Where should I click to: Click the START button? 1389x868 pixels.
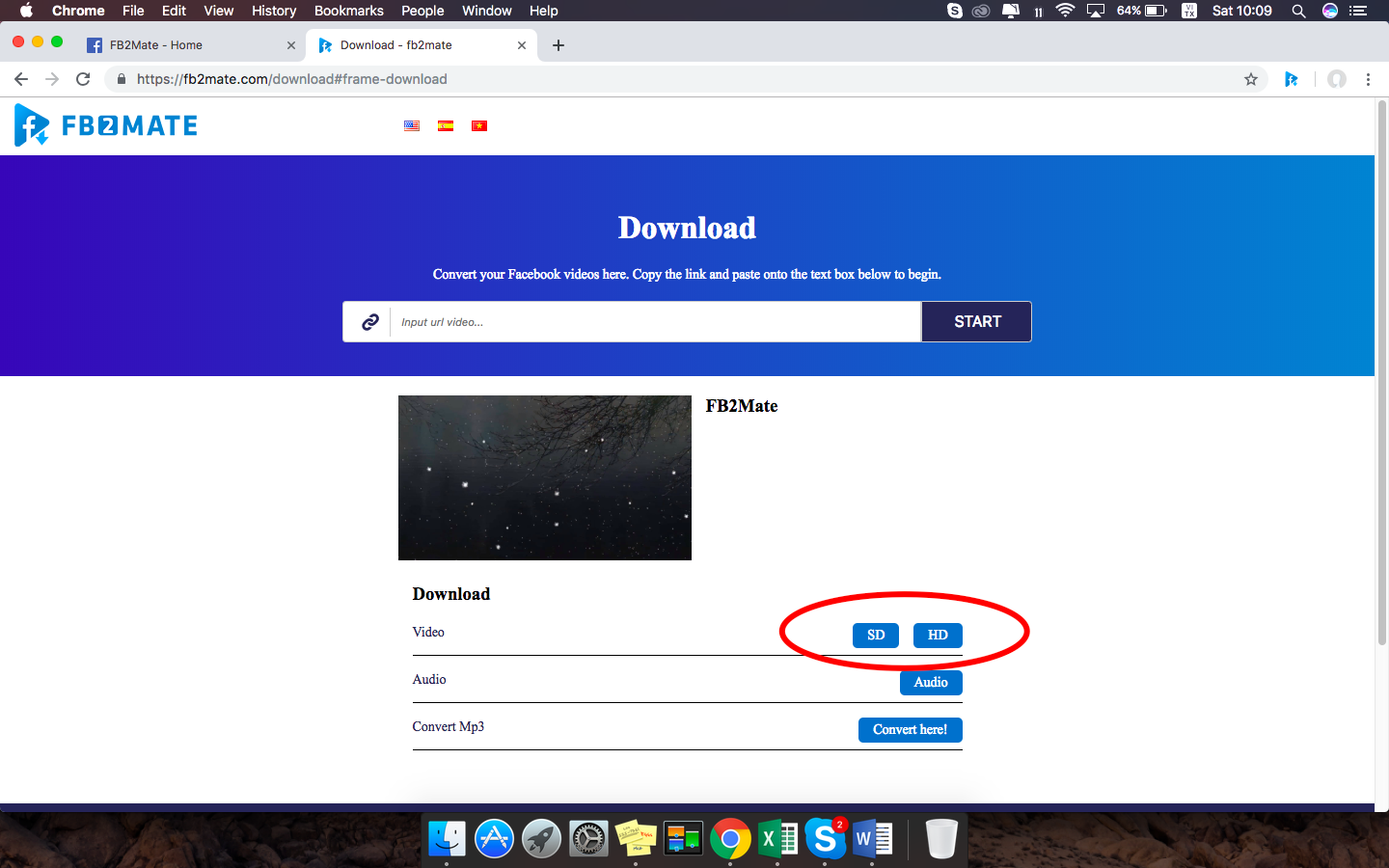pos(976,321)
